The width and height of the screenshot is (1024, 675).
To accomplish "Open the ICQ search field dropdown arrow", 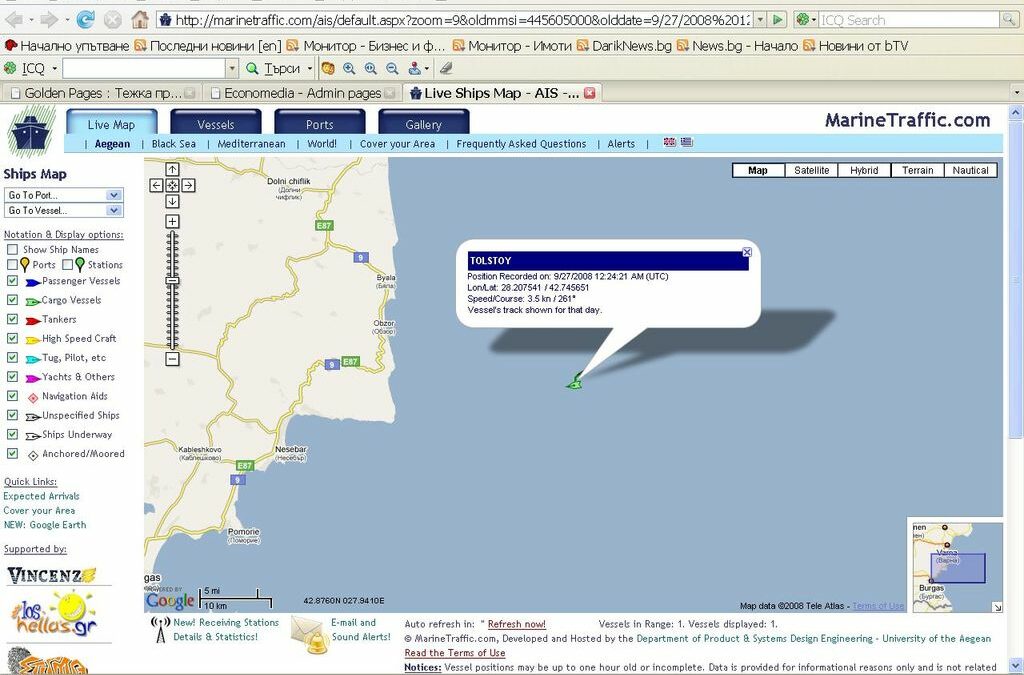I will point(232,69).
